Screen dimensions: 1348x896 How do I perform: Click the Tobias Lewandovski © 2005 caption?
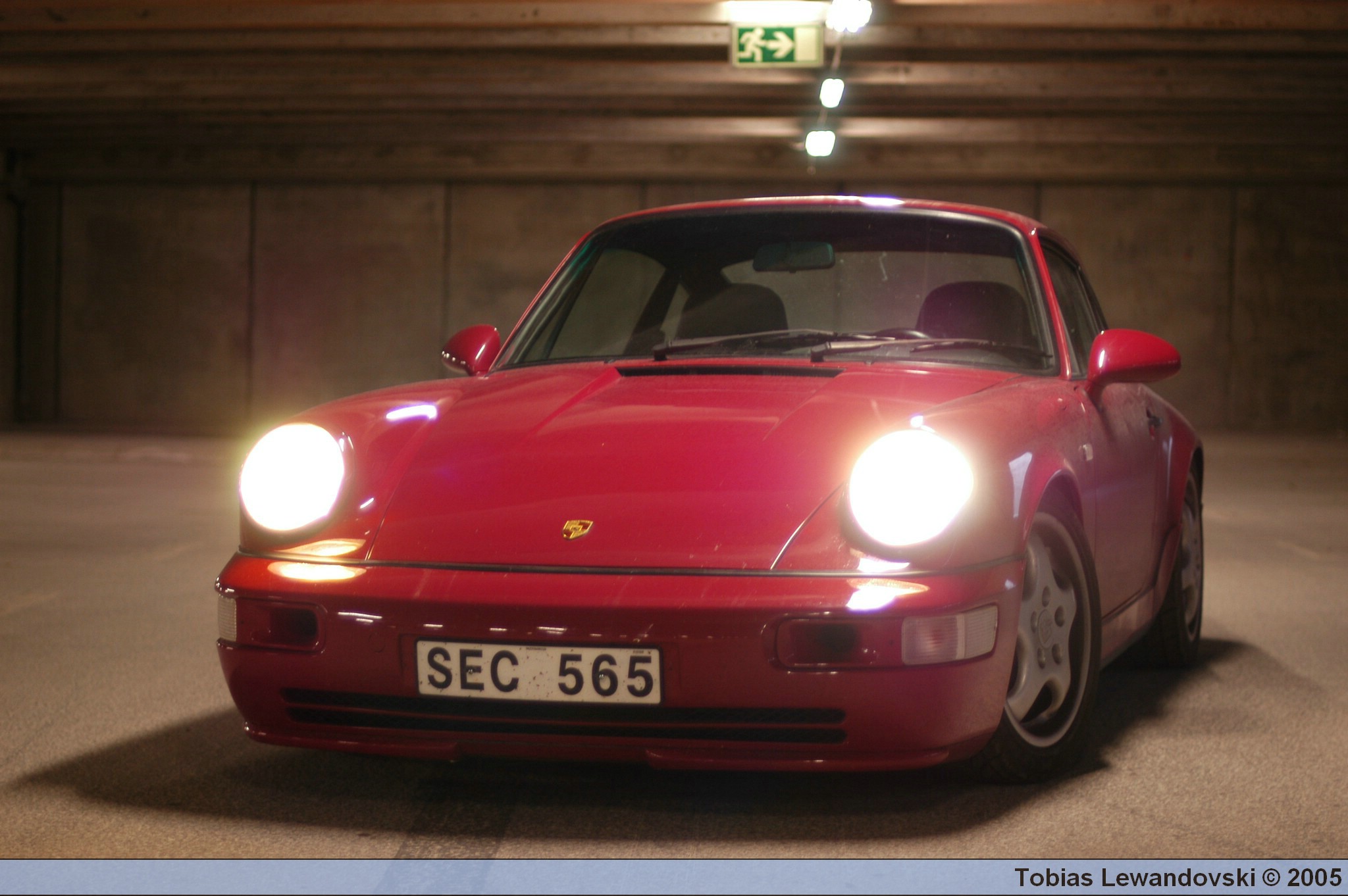(1178, 878)
